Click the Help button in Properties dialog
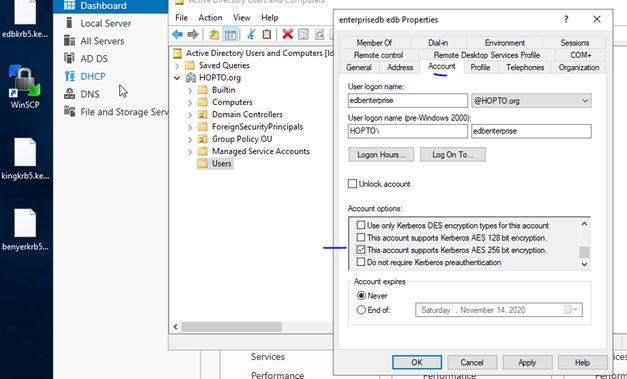The image size is (627, 379). tap(582, 362)
